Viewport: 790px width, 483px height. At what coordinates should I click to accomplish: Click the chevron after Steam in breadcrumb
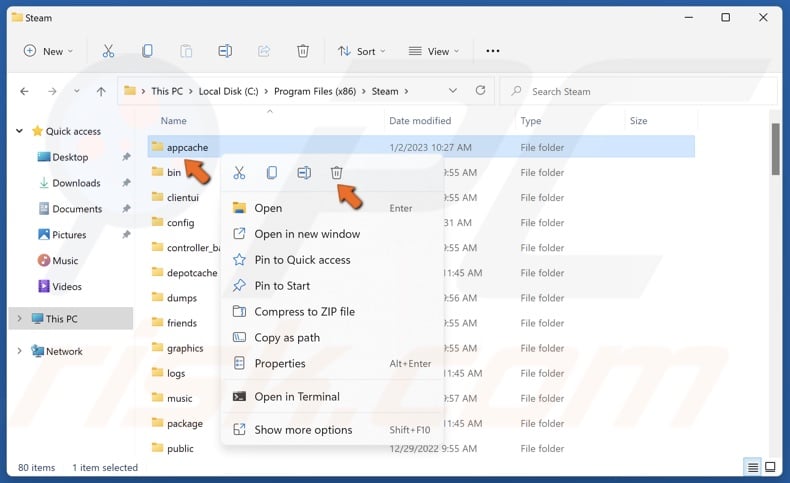click(x=406, y=91)
